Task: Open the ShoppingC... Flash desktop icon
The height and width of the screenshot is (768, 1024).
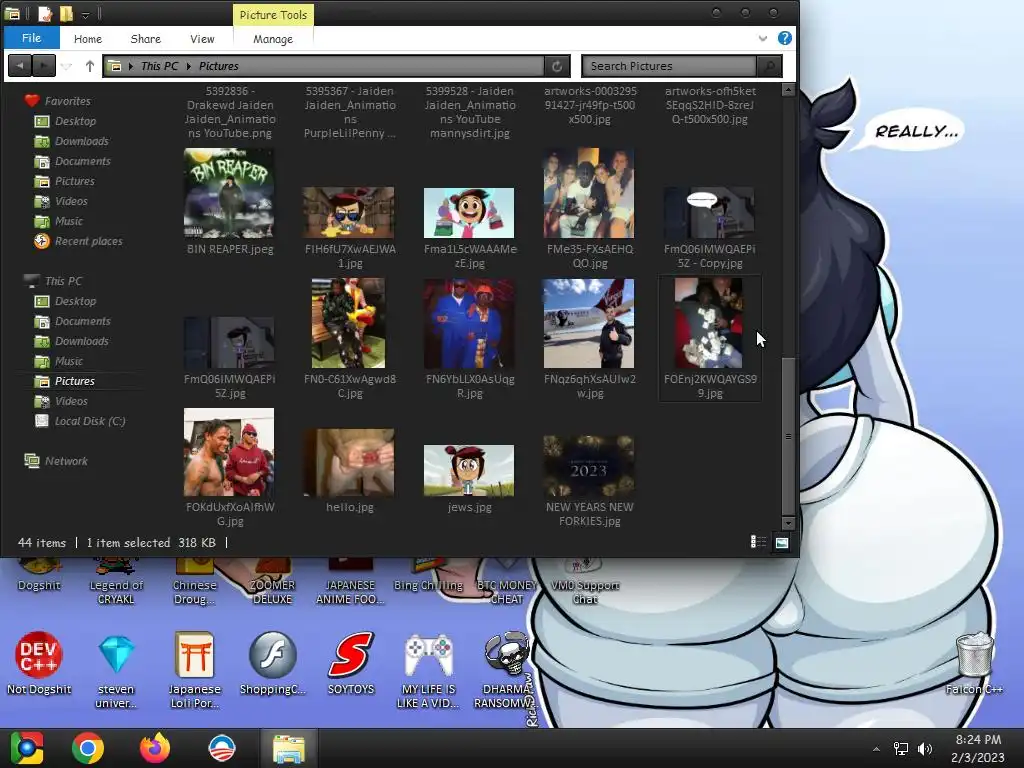Action: point(272,664)
